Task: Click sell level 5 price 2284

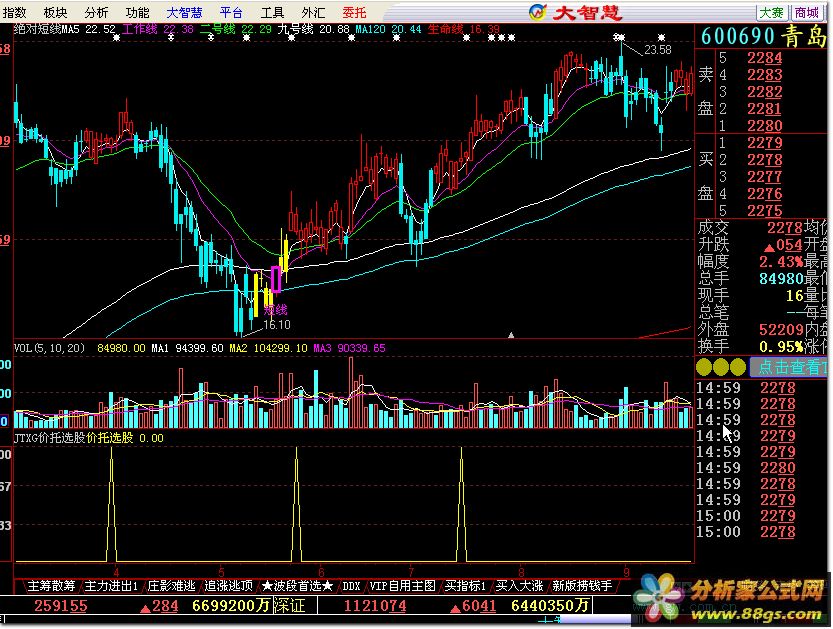Action: [x=764, y=58]
